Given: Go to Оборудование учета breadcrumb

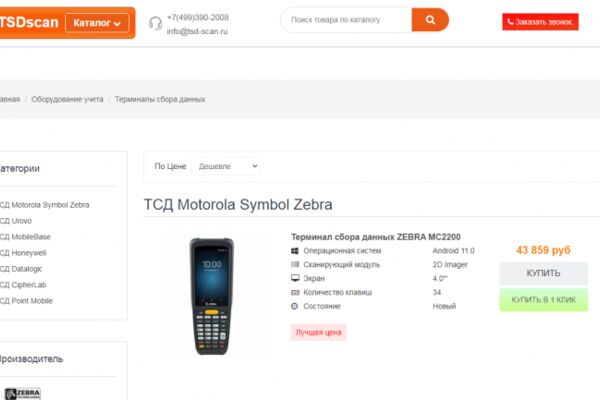Looking at the screenshot, I should [x=67, y=99].
